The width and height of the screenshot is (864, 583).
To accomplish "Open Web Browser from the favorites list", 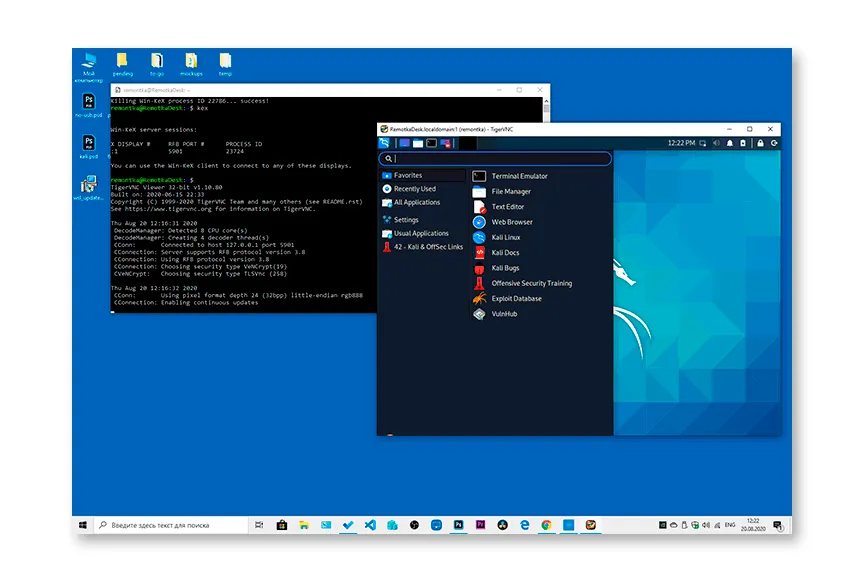I will point(541,222).
